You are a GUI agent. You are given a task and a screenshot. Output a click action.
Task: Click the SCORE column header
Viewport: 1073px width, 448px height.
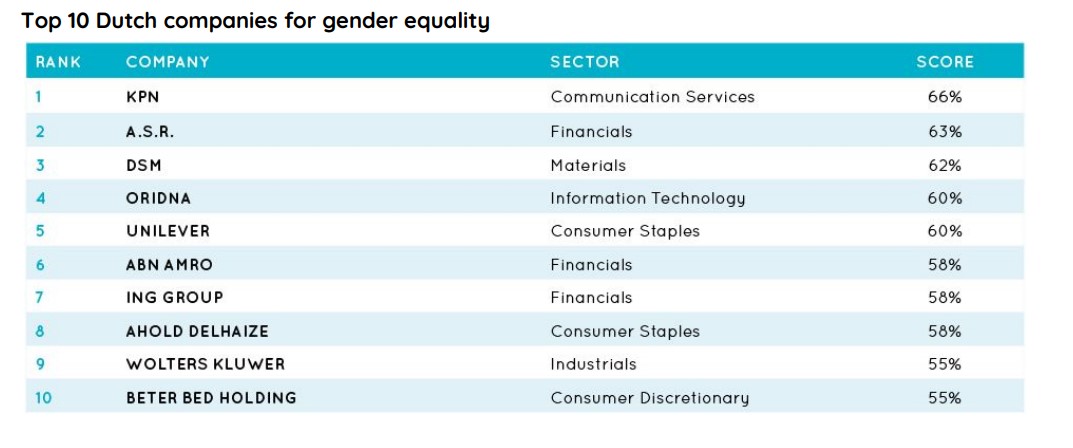pos(944,62)
